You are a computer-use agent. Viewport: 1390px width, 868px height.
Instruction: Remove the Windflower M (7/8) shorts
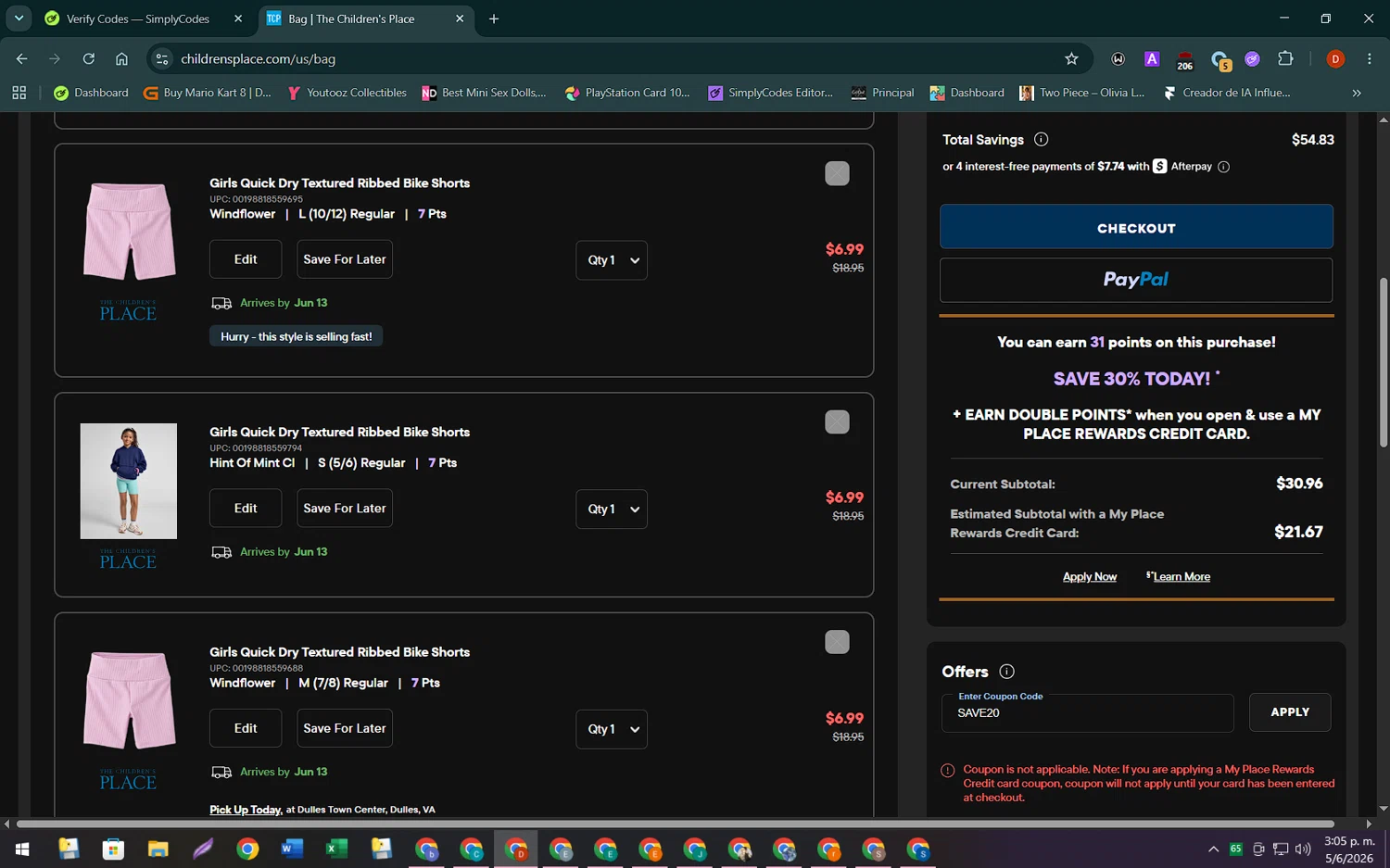click(x=837, y=642)
